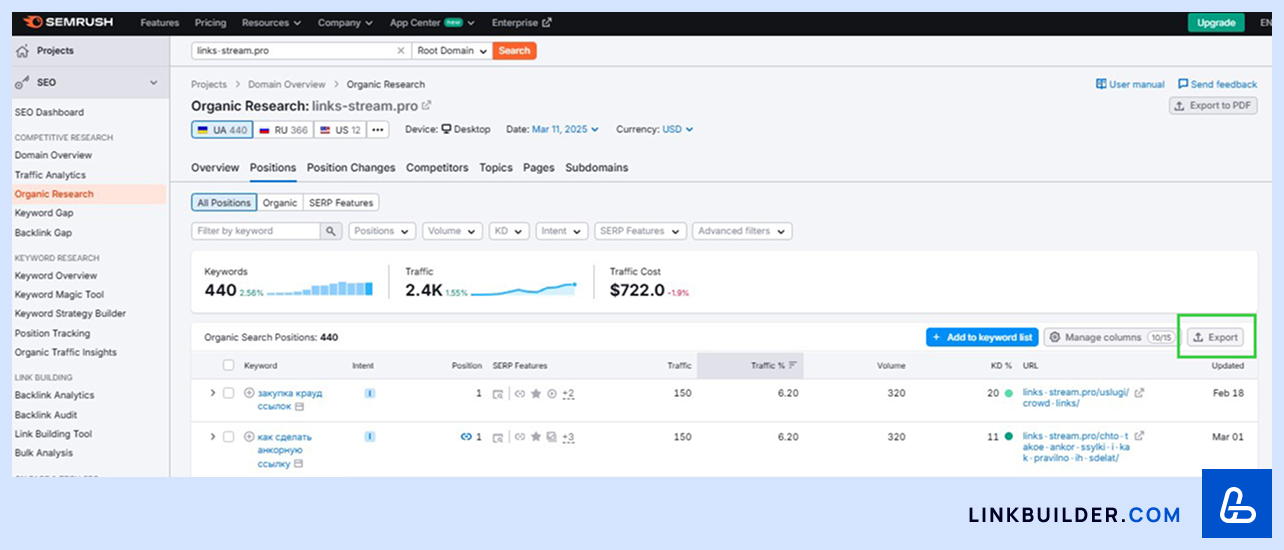Click the +2 more SERP features in first row
The image size is (1284, 550).
[568, 394]
